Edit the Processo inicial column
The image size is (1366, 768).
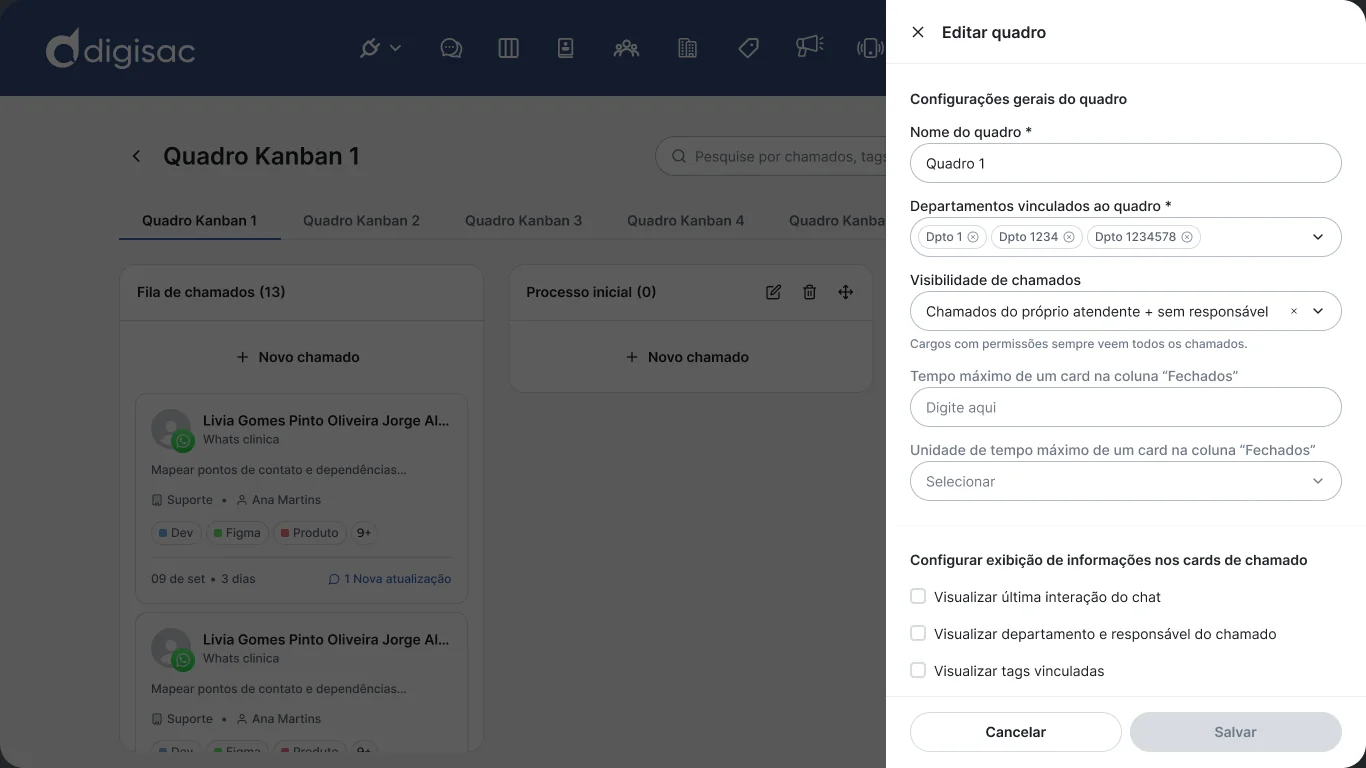coord(773,292)
